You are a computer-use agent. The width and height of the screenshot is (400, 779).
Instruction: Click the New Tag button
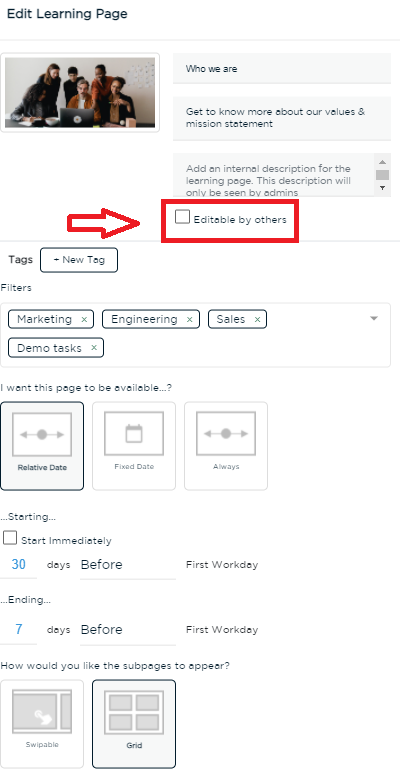(79, 260)
